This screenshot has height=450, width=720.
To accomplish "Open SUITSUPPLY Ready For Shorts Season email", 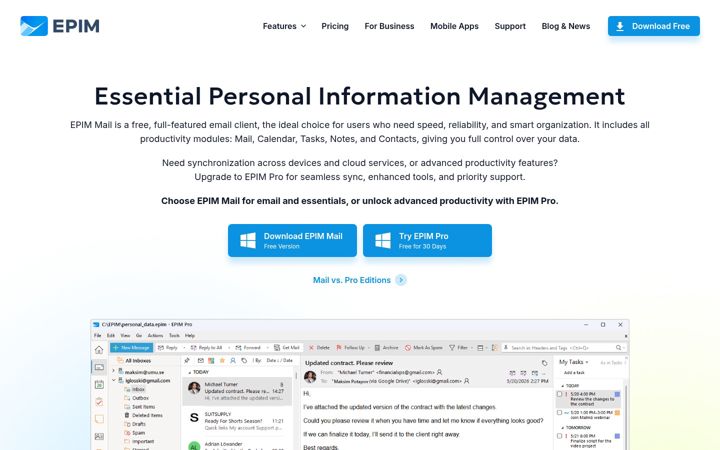I will 237,420.
